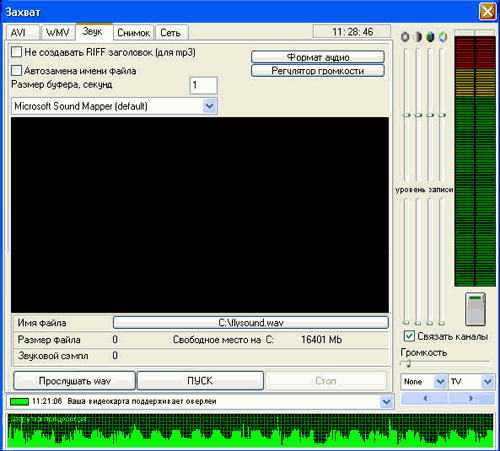Expand the 'None' dropdown list

pyautogui.click(x=440, y=381)
